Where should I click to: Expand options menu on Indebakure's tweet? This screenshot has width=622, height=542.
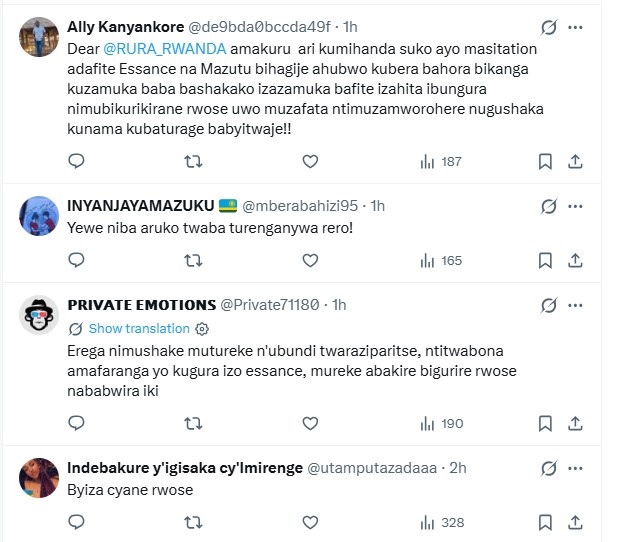coord(577,468)
